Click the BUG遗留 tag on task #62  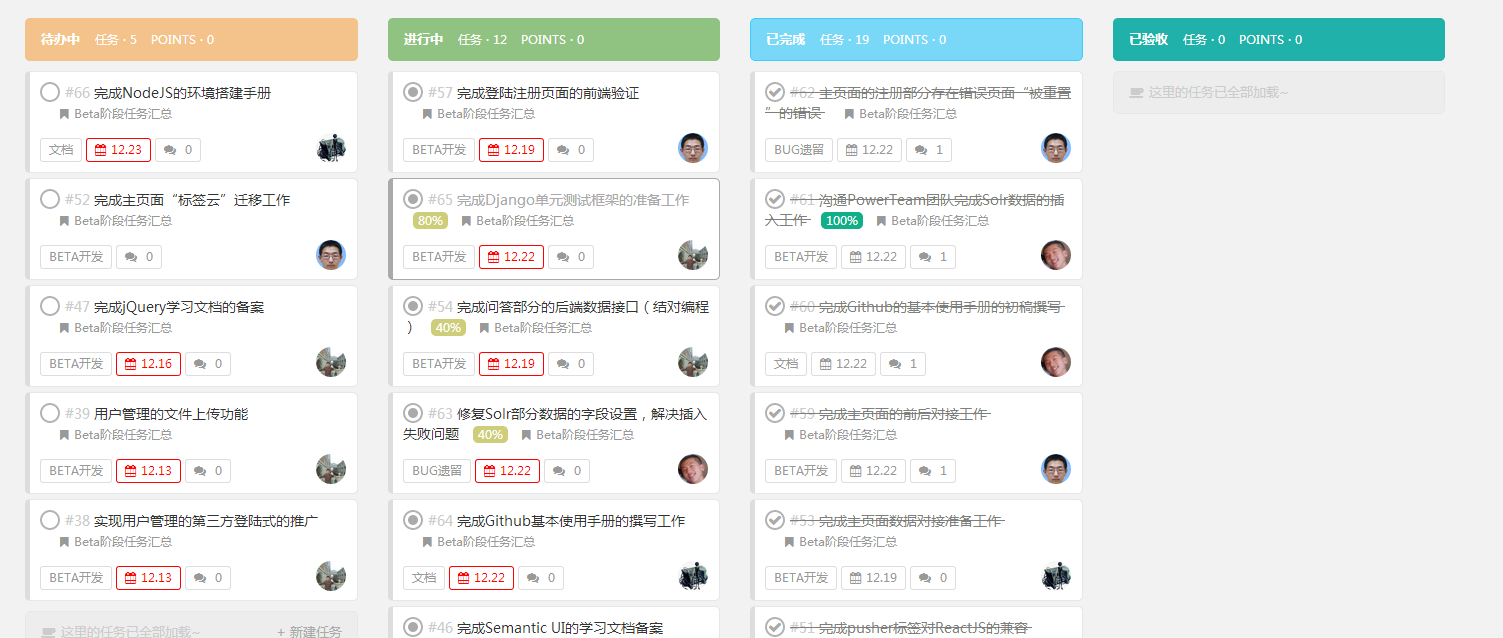[799, 150]
